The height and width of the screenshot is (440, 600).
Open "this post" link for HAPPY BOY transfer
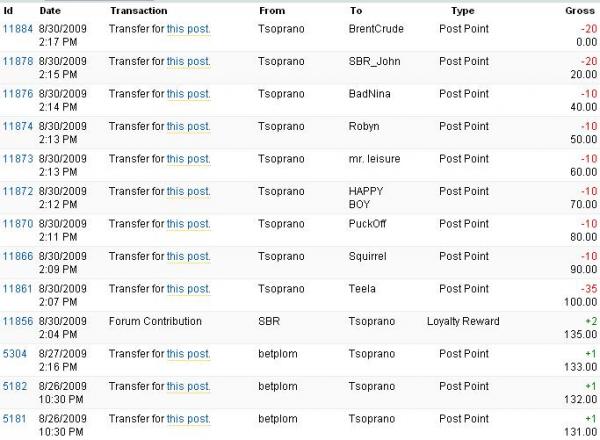click(188, 191)
